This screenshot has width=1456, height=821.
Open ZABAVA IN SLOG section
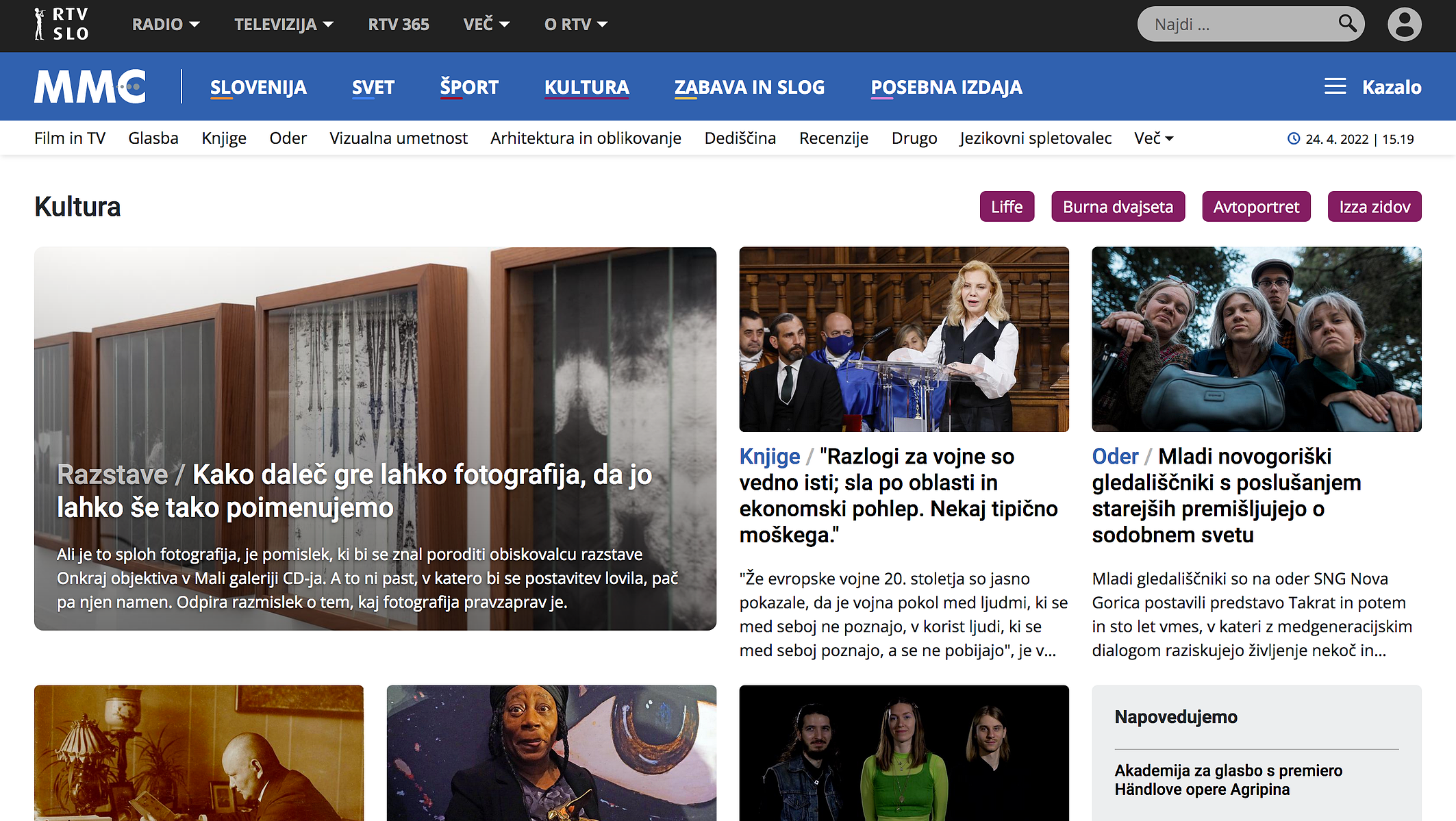(x=749, y=87)
